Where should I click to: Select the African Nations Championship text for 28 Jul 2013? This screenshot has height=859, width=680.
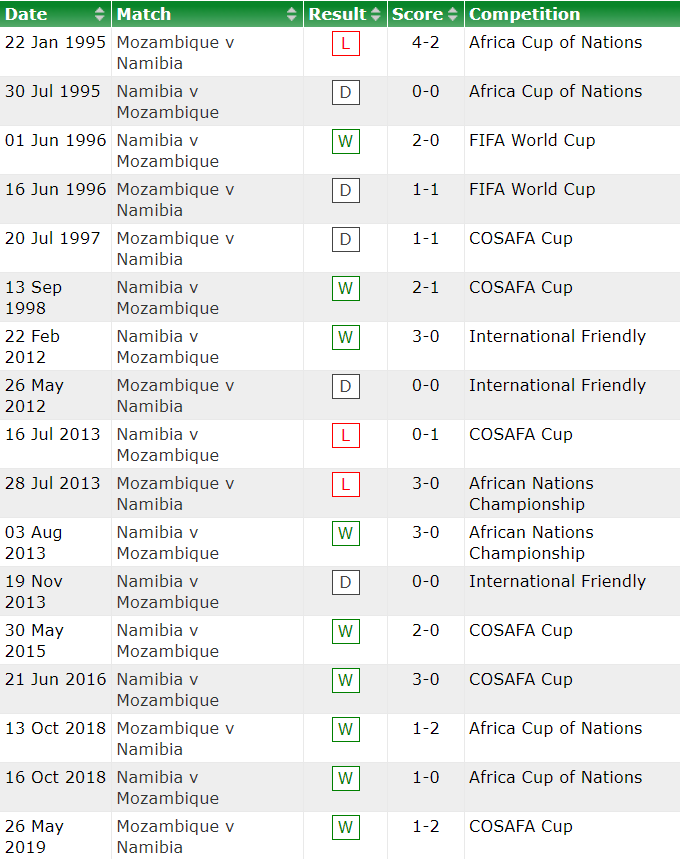click(x=531, y=493)
